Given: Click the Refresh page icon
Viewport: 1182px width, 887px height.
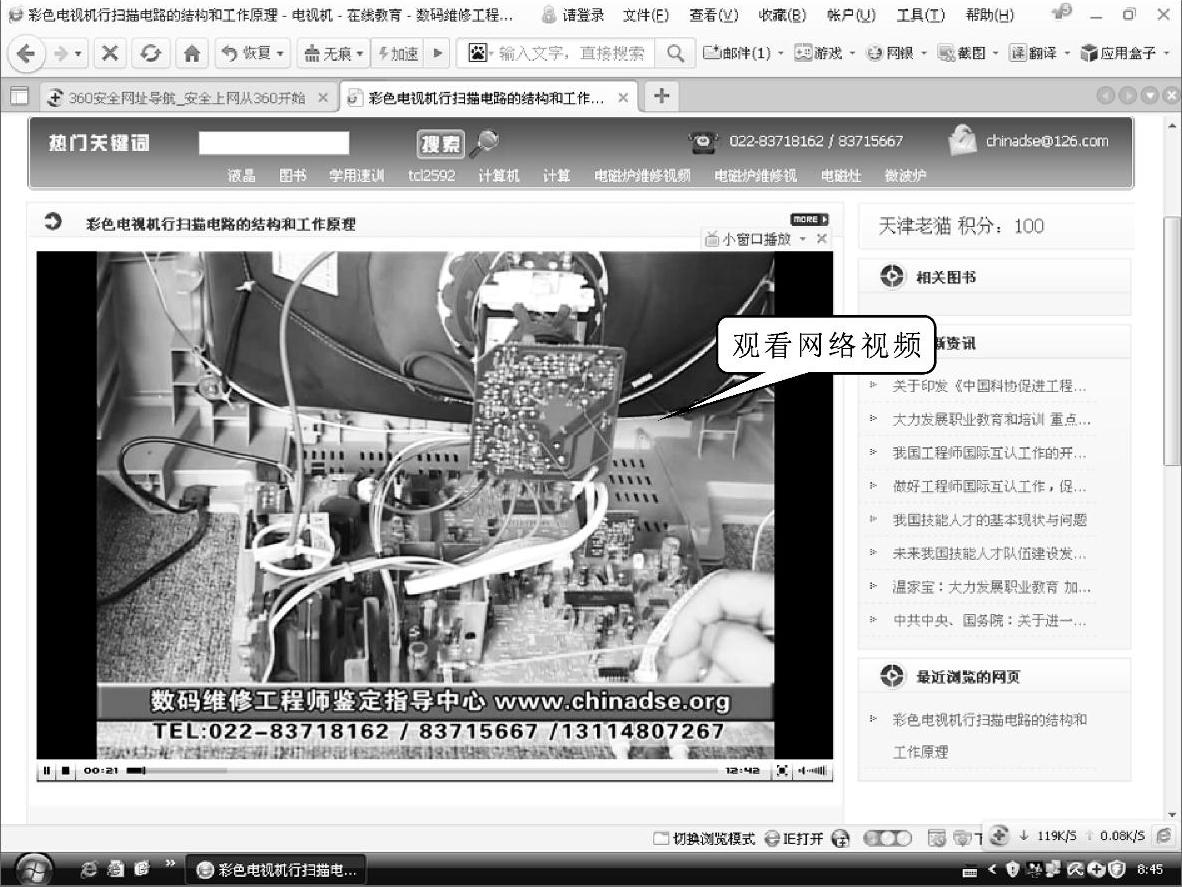Looking at the screenshot, I should [151, 54].
